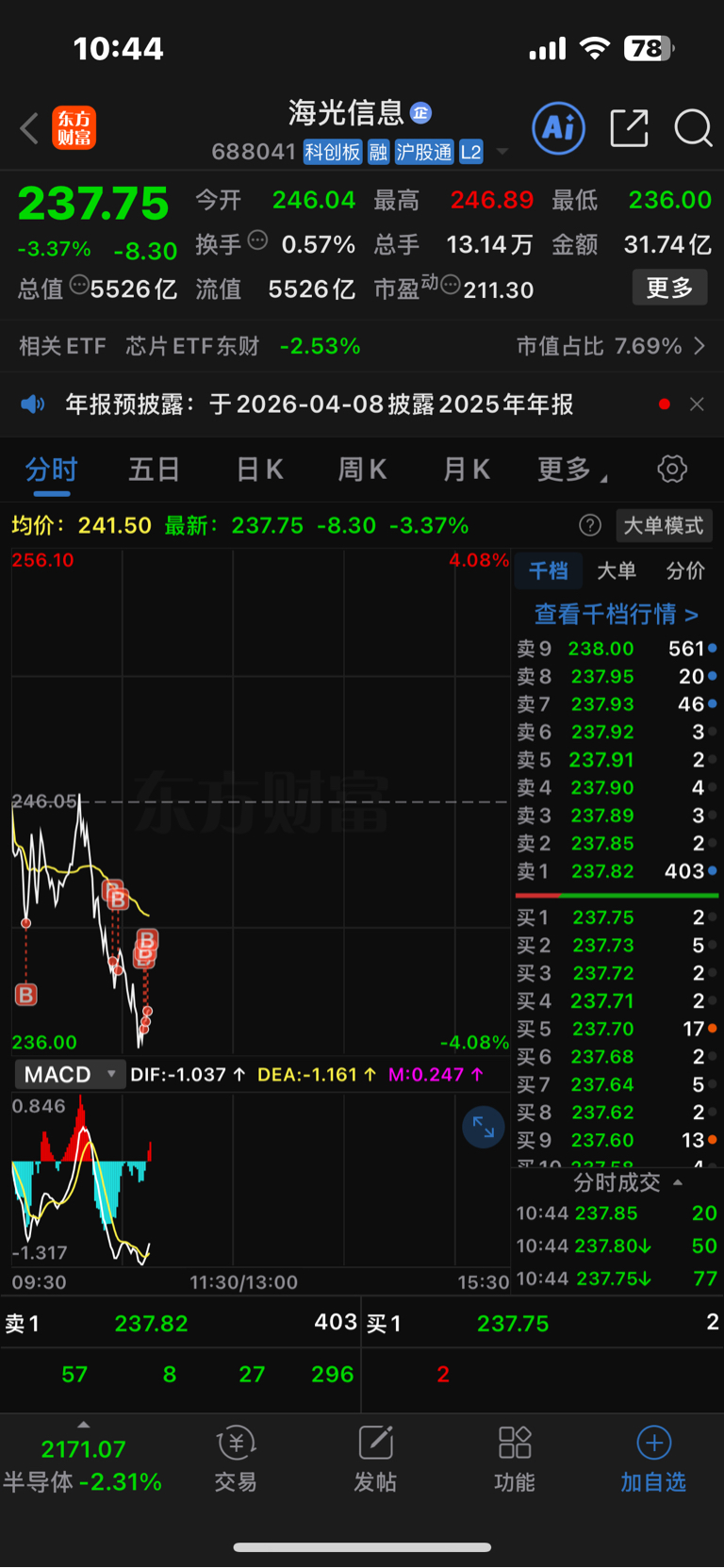The height and width of the screenshot is (1568, 724).
Task: Open the MACD indicator dropdown
Action: click(x=70, y=1074)
